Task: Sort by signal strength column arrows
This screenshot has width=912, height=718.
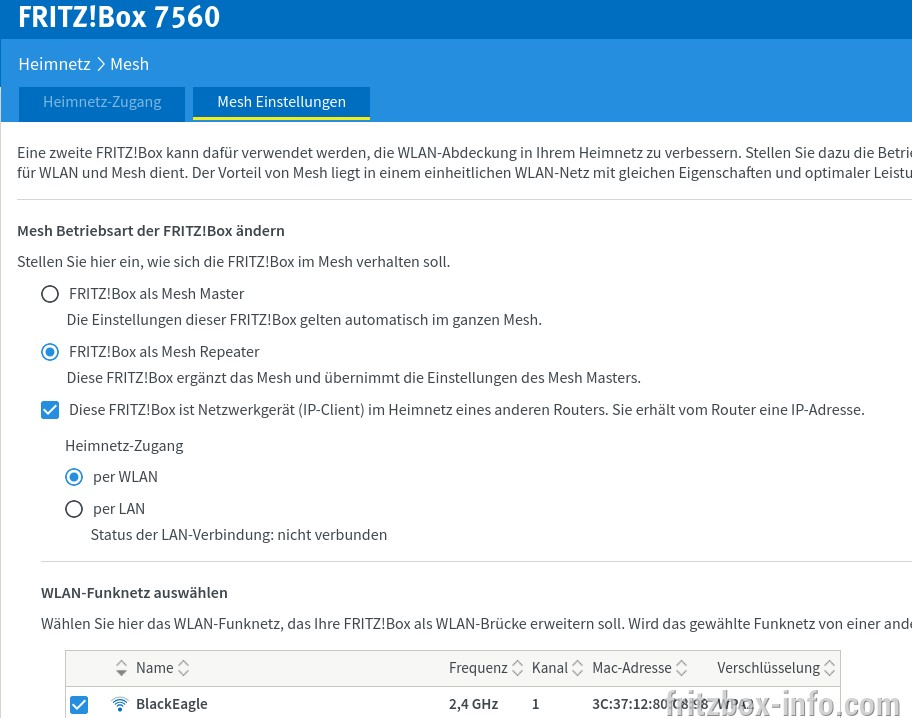Action: (121, 668)
